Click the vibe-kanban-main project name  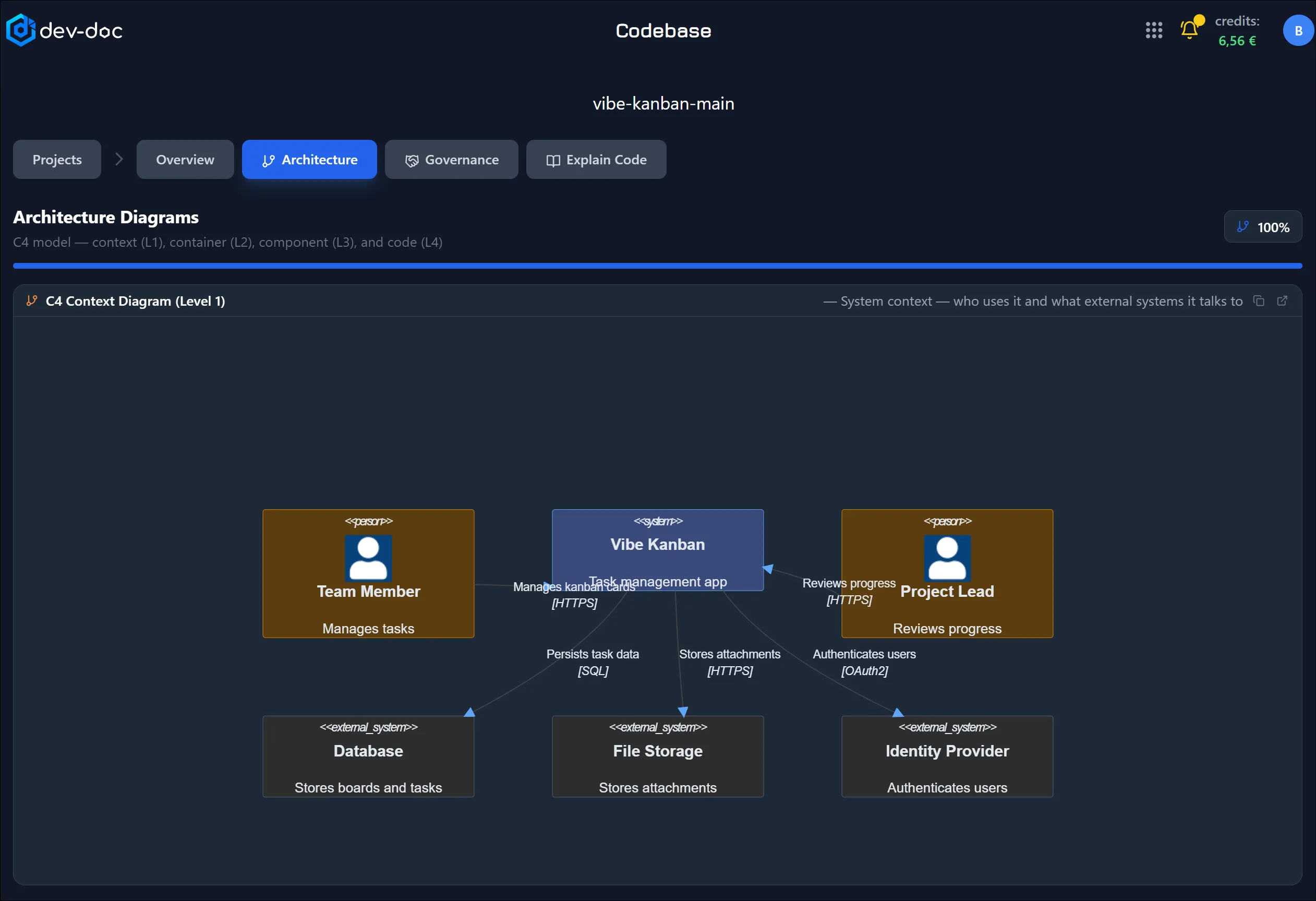point(663,104)
